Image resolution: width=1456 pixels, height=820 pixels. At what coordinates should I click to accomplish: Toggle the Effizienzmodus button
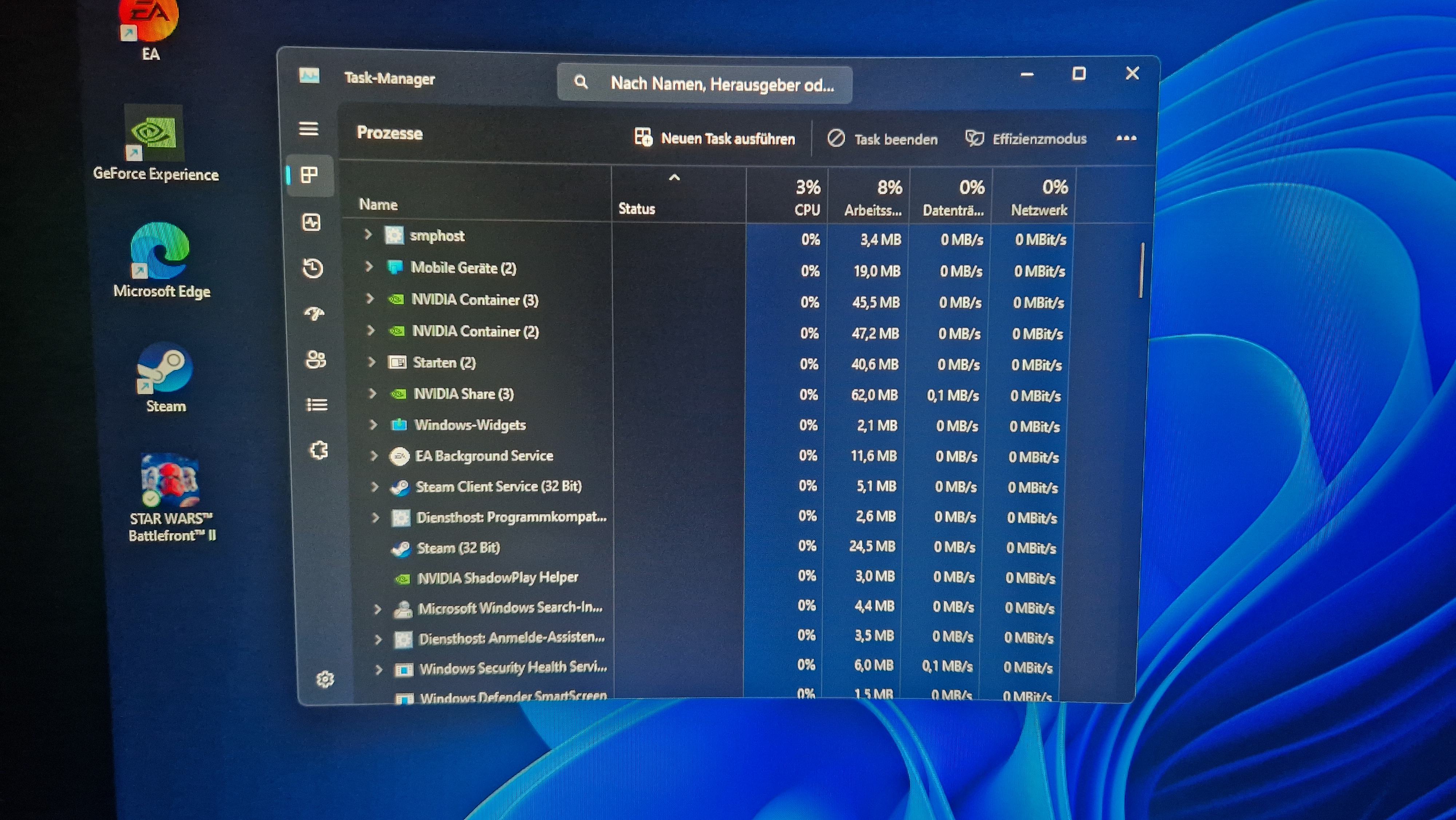(1026, 139)
